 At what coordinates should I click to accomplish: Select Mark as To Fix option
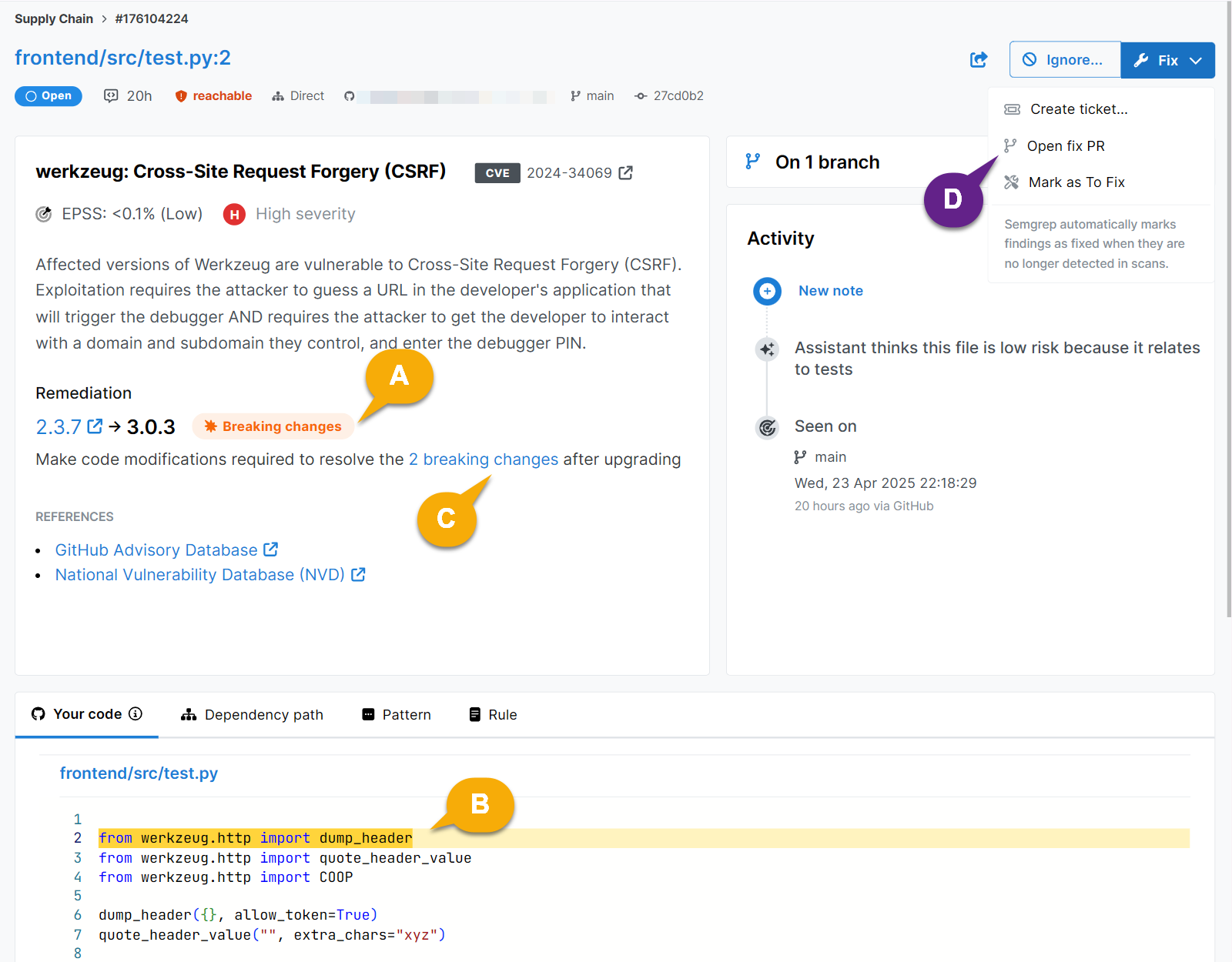(x=1076, y=182)
